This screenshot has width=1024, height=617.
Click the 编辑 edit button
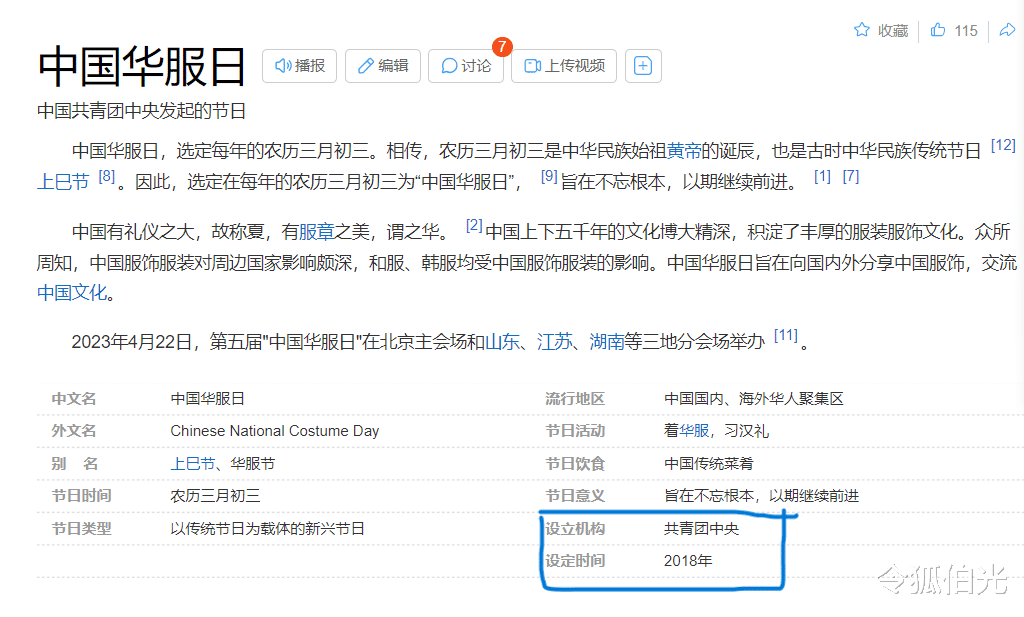point(383,66)
